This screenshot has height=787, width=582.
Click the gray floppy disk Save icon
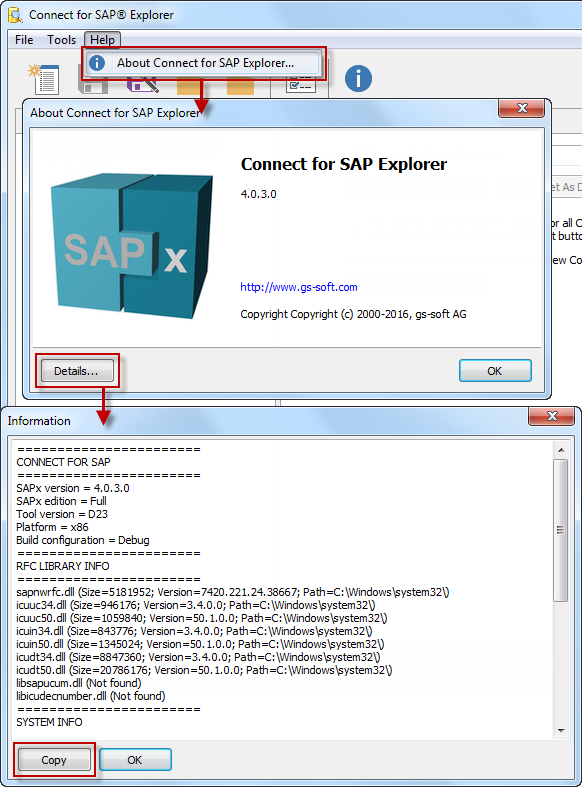93,86
